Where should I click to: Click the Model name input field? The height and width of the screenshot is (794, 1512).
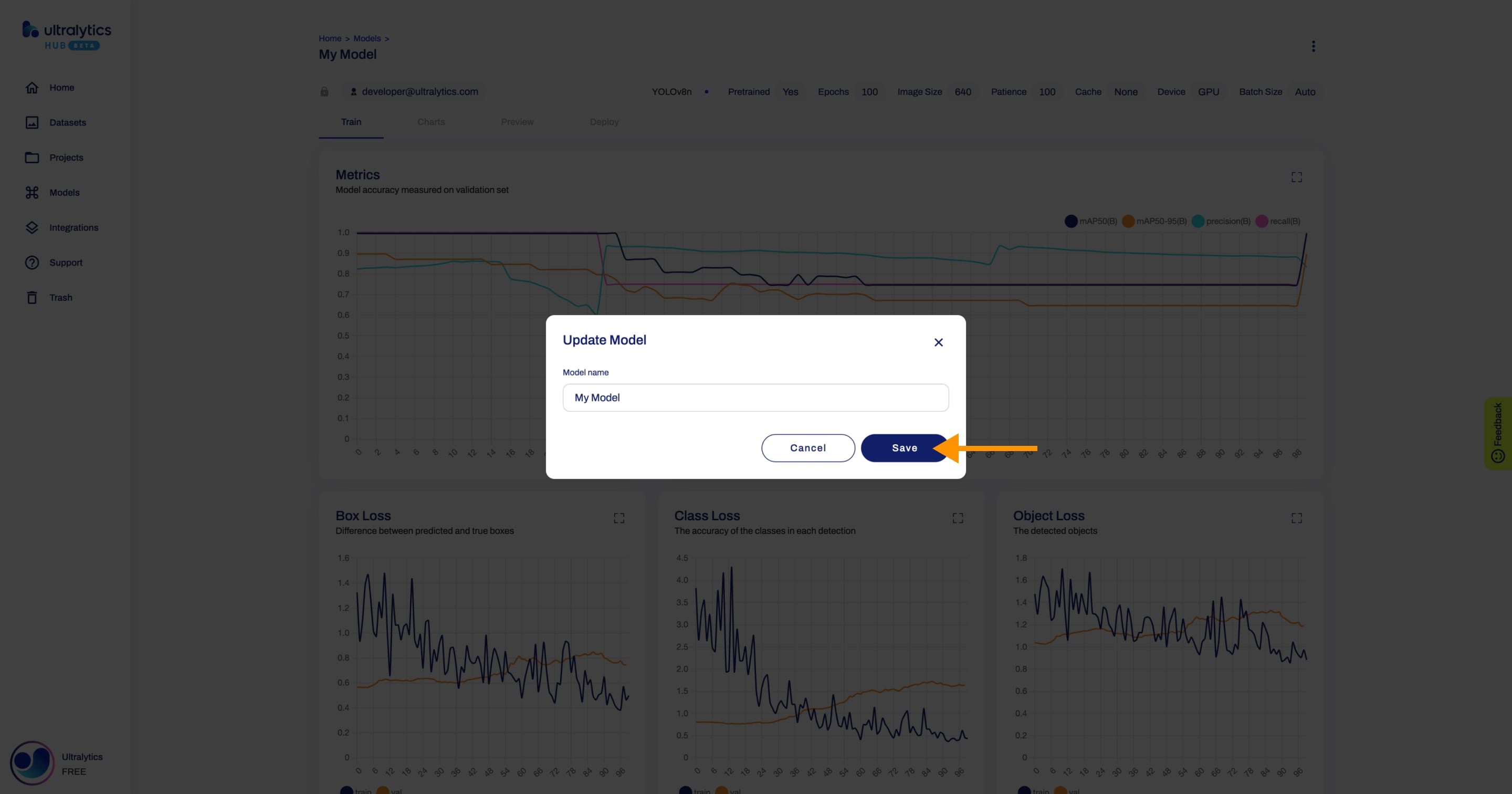(755, 397)
